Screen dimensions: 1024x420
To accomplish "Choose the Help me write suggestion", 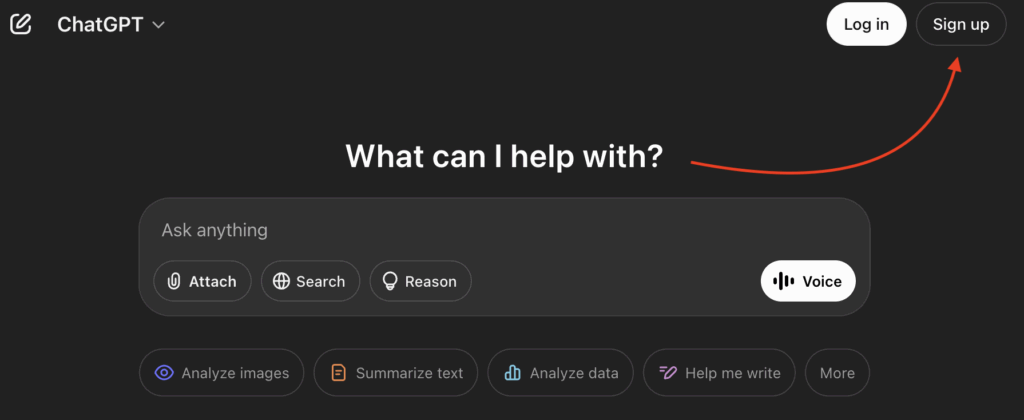I will (x=719, y=373).
